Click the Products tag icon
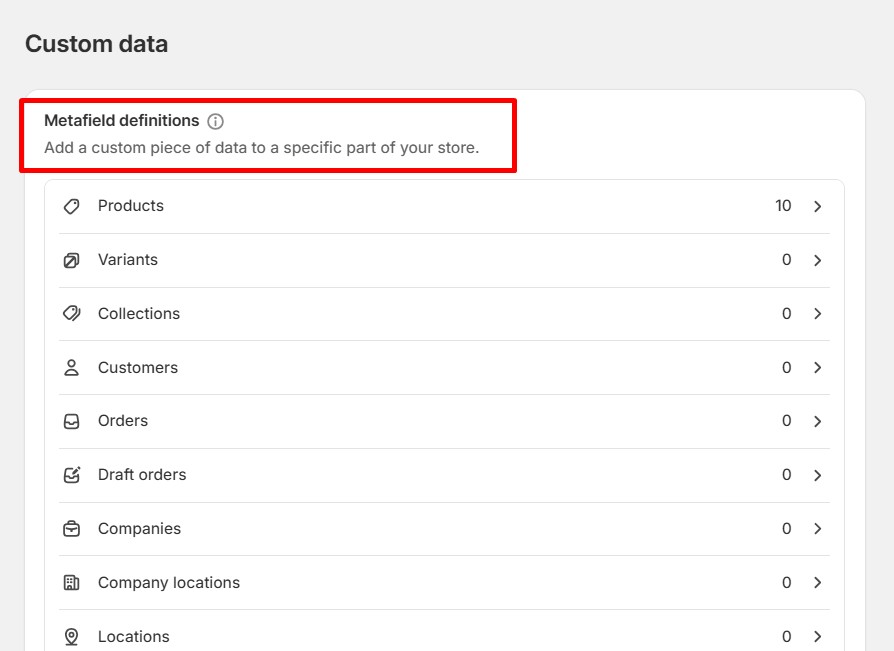 point(71,206)
